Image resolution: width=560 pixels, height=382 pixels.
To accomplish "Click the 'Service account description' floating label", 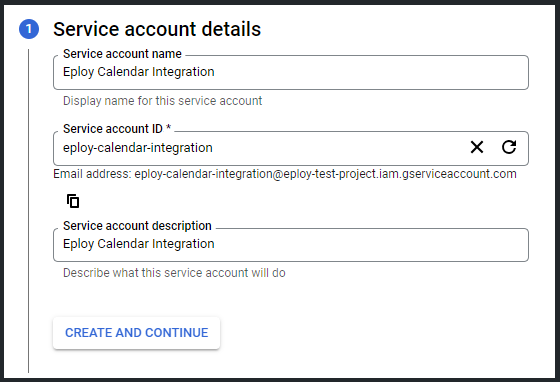I will (137, 226).
